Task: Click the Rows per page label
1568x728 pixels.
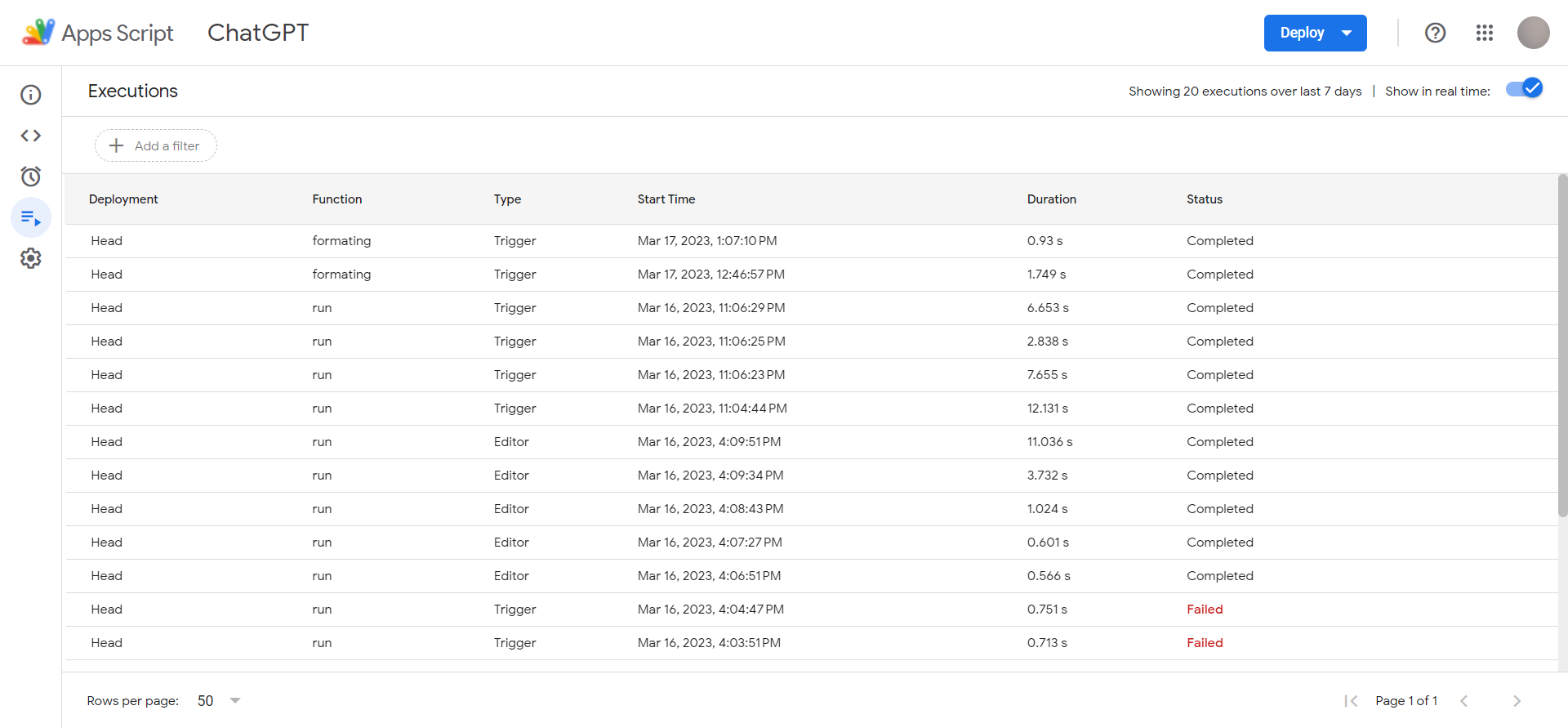Action: [133, 701]
